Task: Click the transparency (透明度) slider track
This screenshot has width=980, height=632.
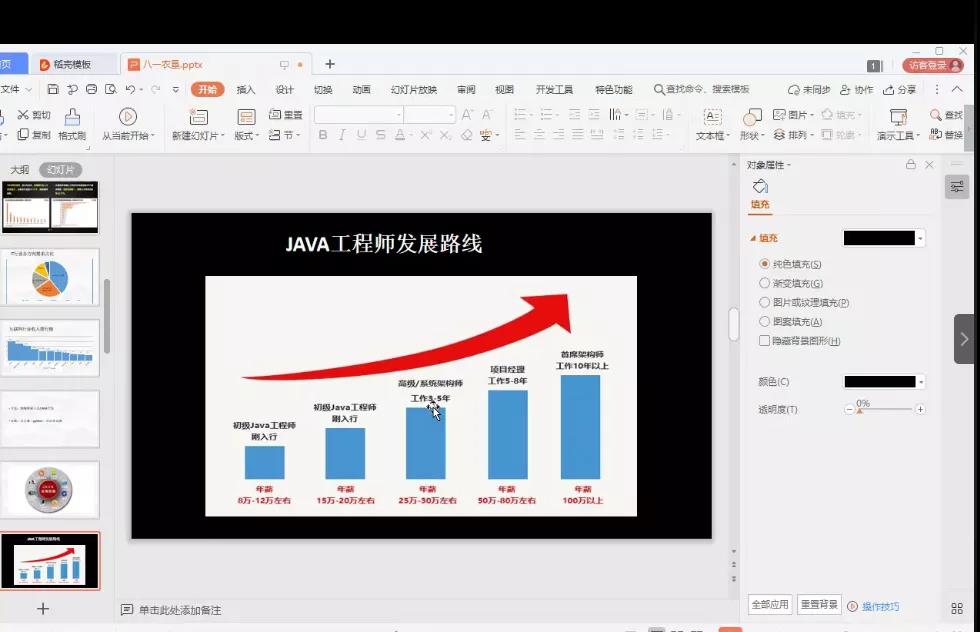Action: [885, 409]
